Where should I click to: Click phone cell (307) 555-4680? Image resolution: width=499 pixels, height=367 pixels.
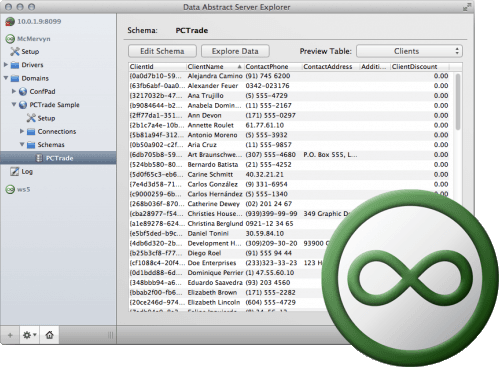271,155
